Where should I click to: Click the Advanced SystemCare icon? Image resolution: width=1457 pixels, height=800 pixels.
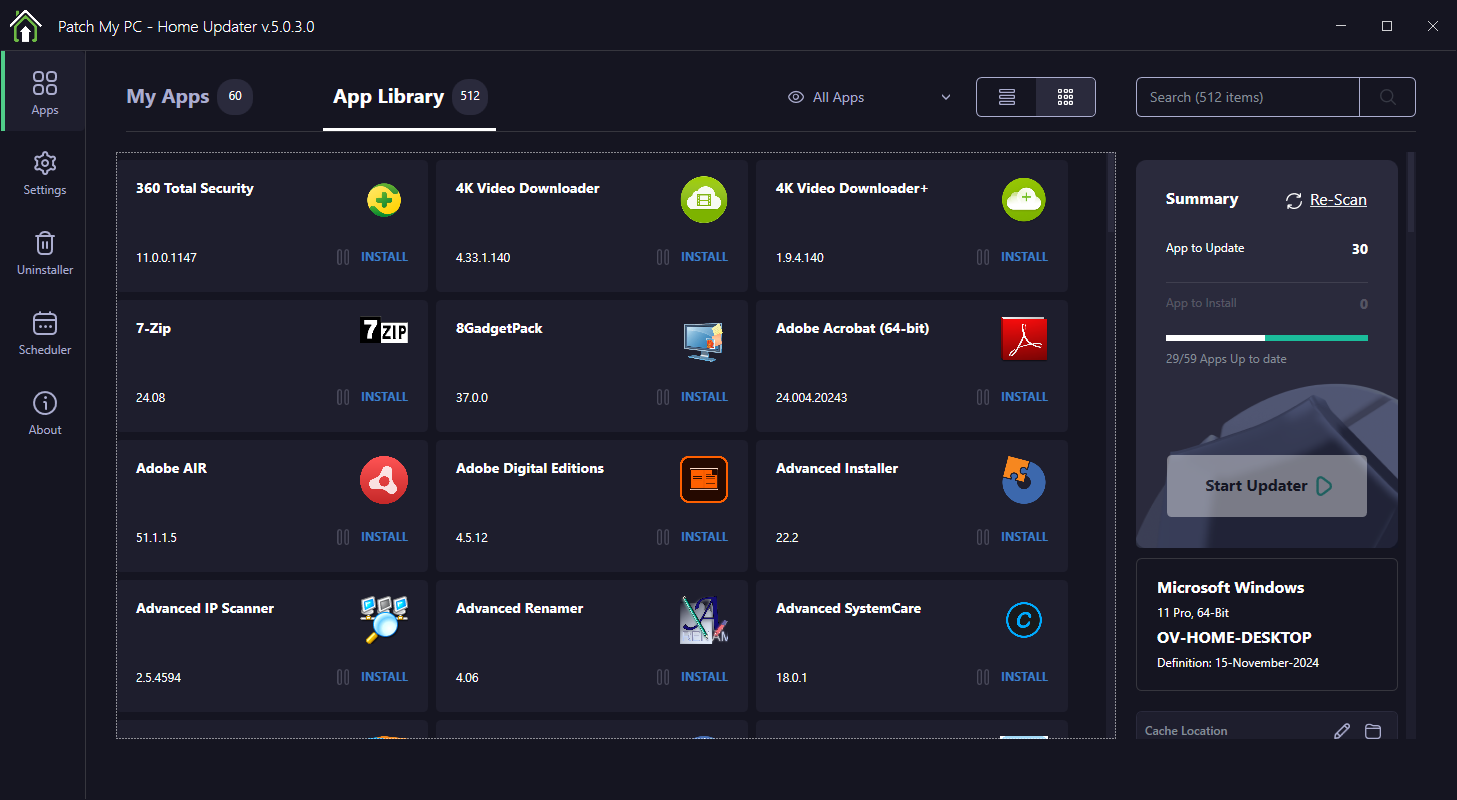point(1024,621)
